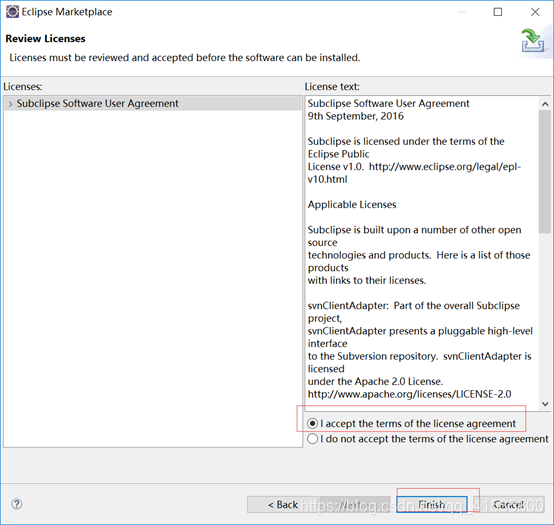Click 'under the Apache 2.0 License.' line
554x525 pixels.
click(x=375, y=382)
